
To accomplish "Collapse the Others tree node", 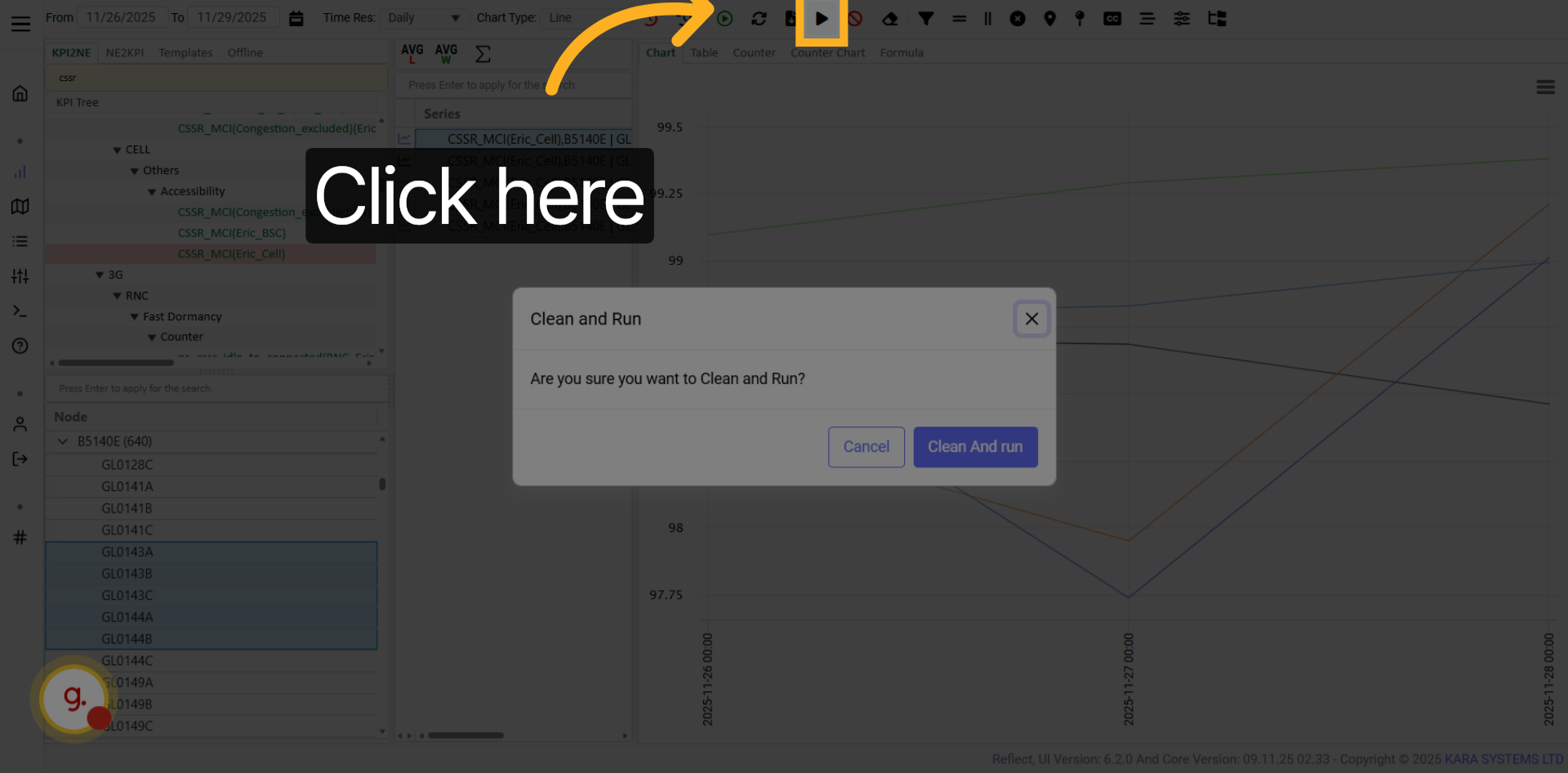I will (135, 171).
